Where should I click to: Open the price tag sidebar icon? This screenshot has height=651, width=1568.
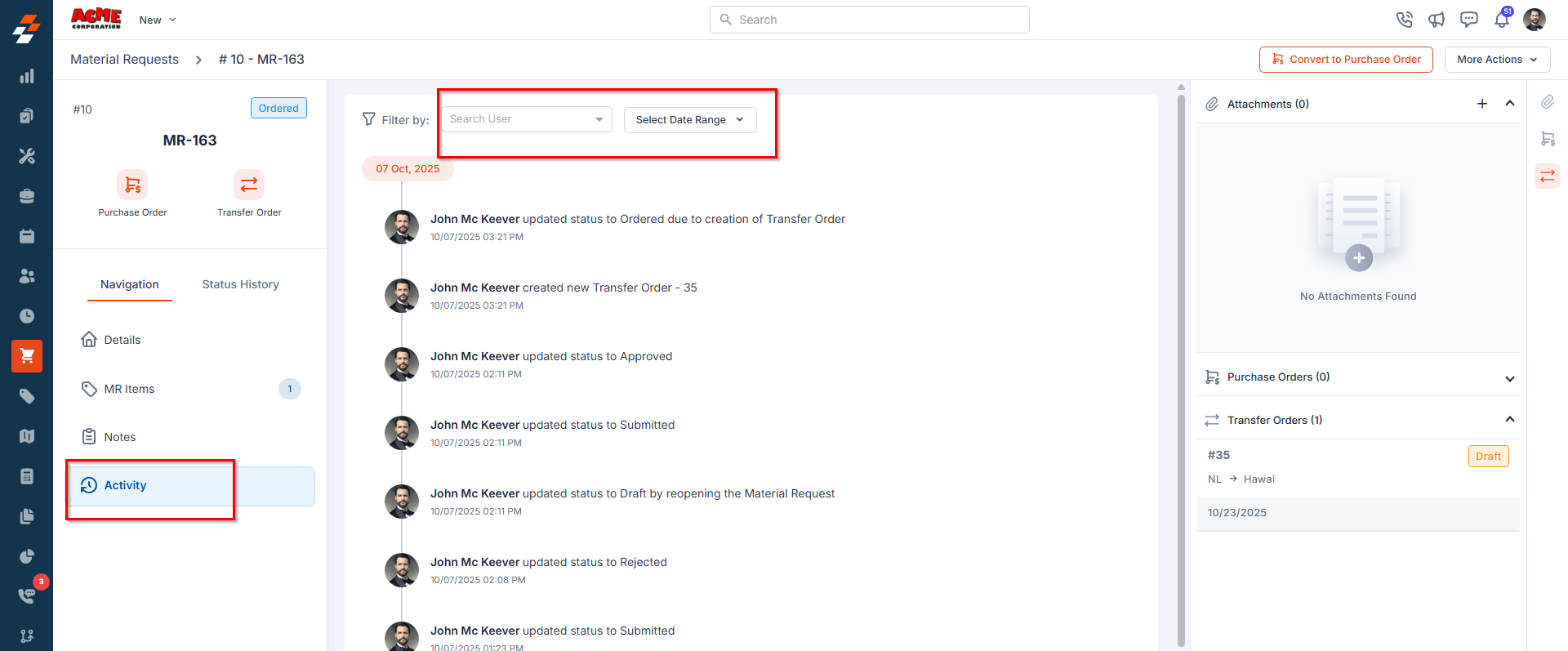tap(27, 396)
